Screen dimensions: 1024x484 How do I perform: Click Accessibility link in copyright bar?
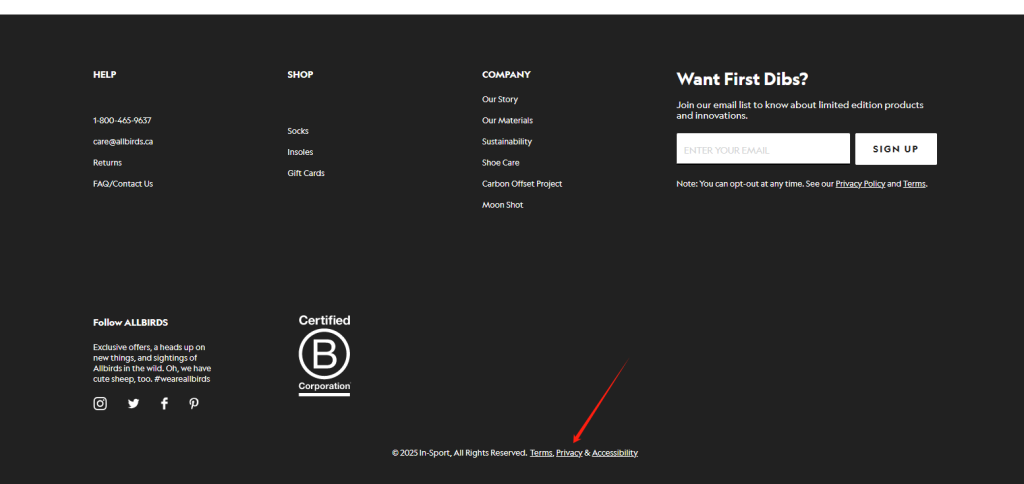(x=614, y=453)
